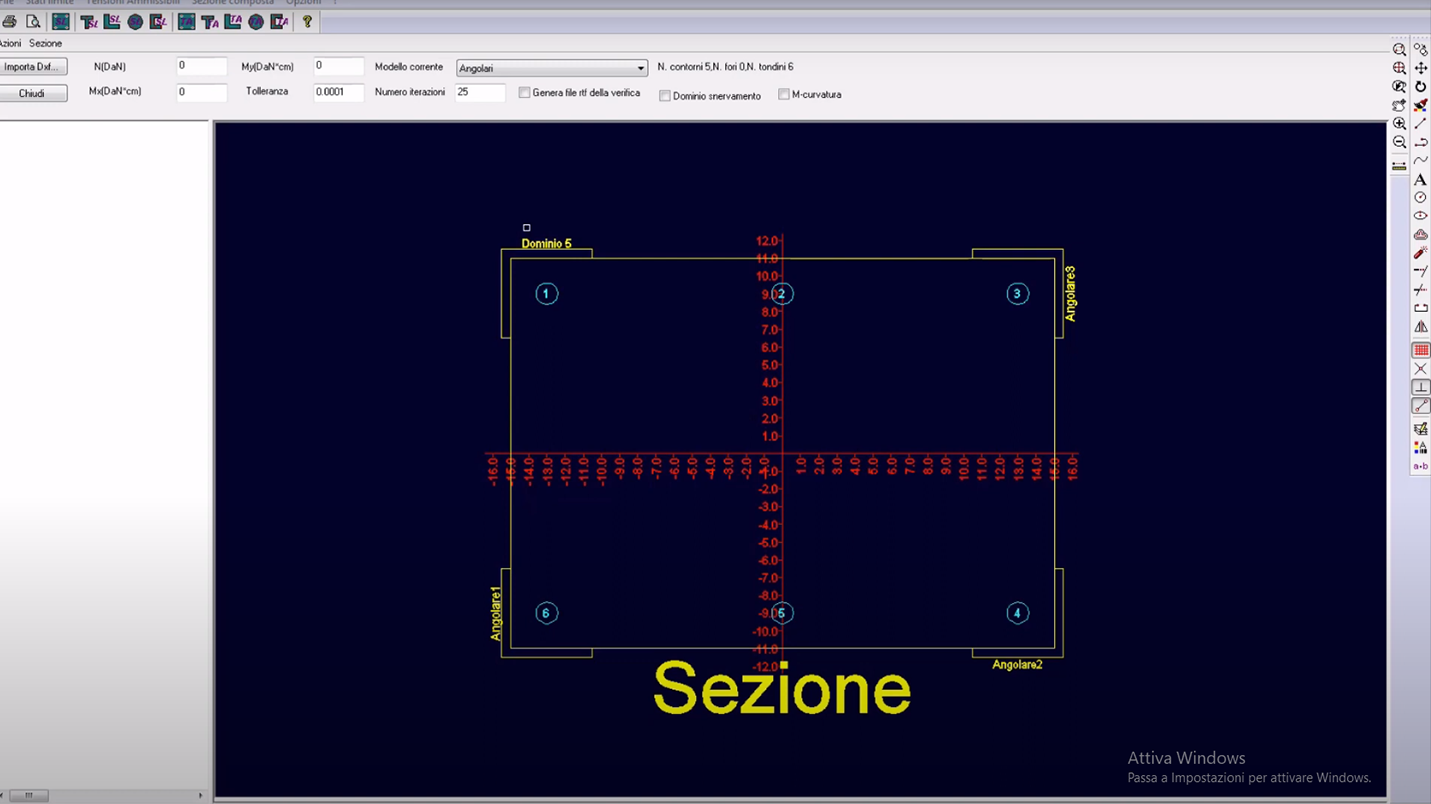Screen dimensions: 1431x804
Task: Click the Importa Dxf... button
Action: click(32, 67)
